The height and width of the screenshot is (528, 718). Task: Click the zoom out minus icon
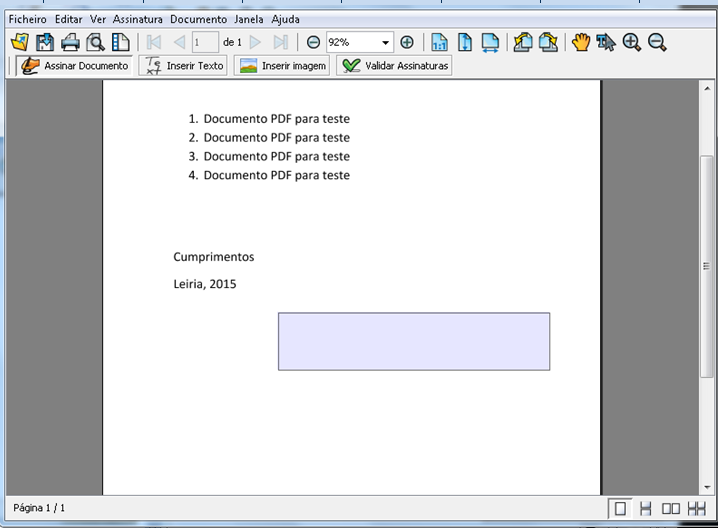tap(313, 42)
